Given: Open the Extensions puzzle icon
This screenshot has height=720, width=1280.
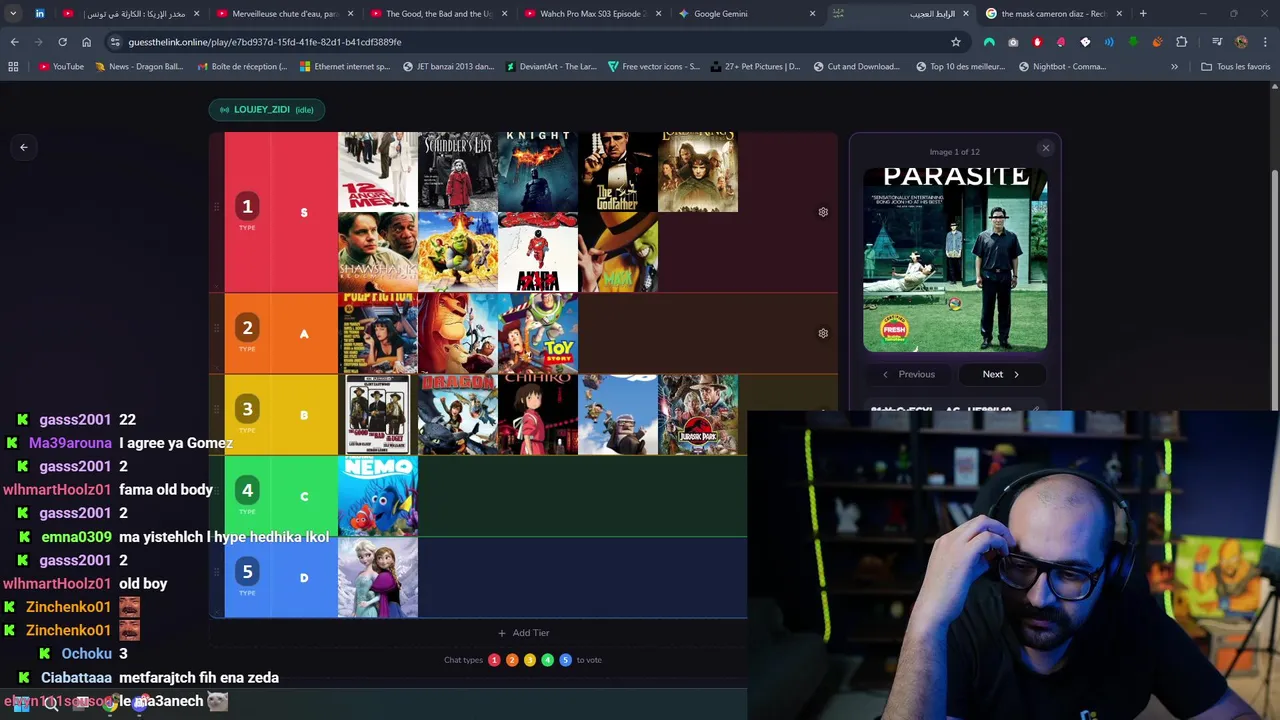Looking at the screenshot, I should click(x=1182, y=42).
